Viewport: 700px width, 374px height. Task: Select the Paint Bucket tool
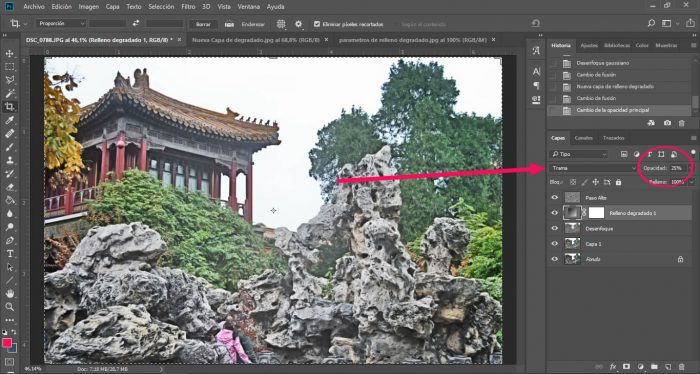coord(9,200)
